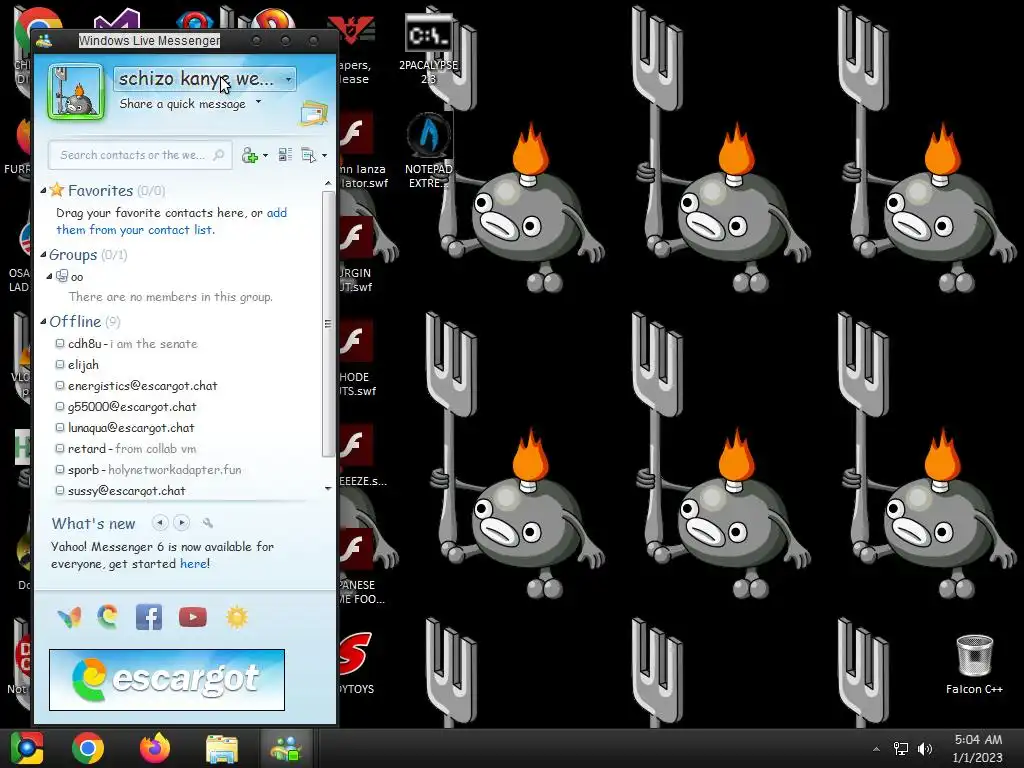Show next What's new item
This screenshot has width=1024, height=768.
[x=182, y=522]
